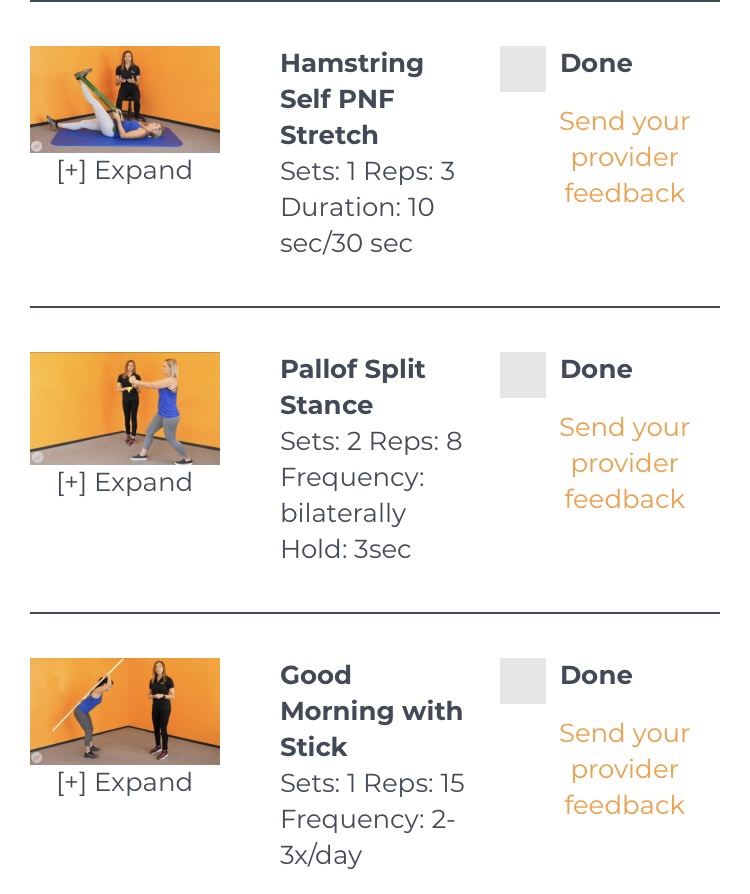The width and height of the screenshot is (750, 894).
Task: Select the Pallof Split Stance title
Action: tap(352, 387)
